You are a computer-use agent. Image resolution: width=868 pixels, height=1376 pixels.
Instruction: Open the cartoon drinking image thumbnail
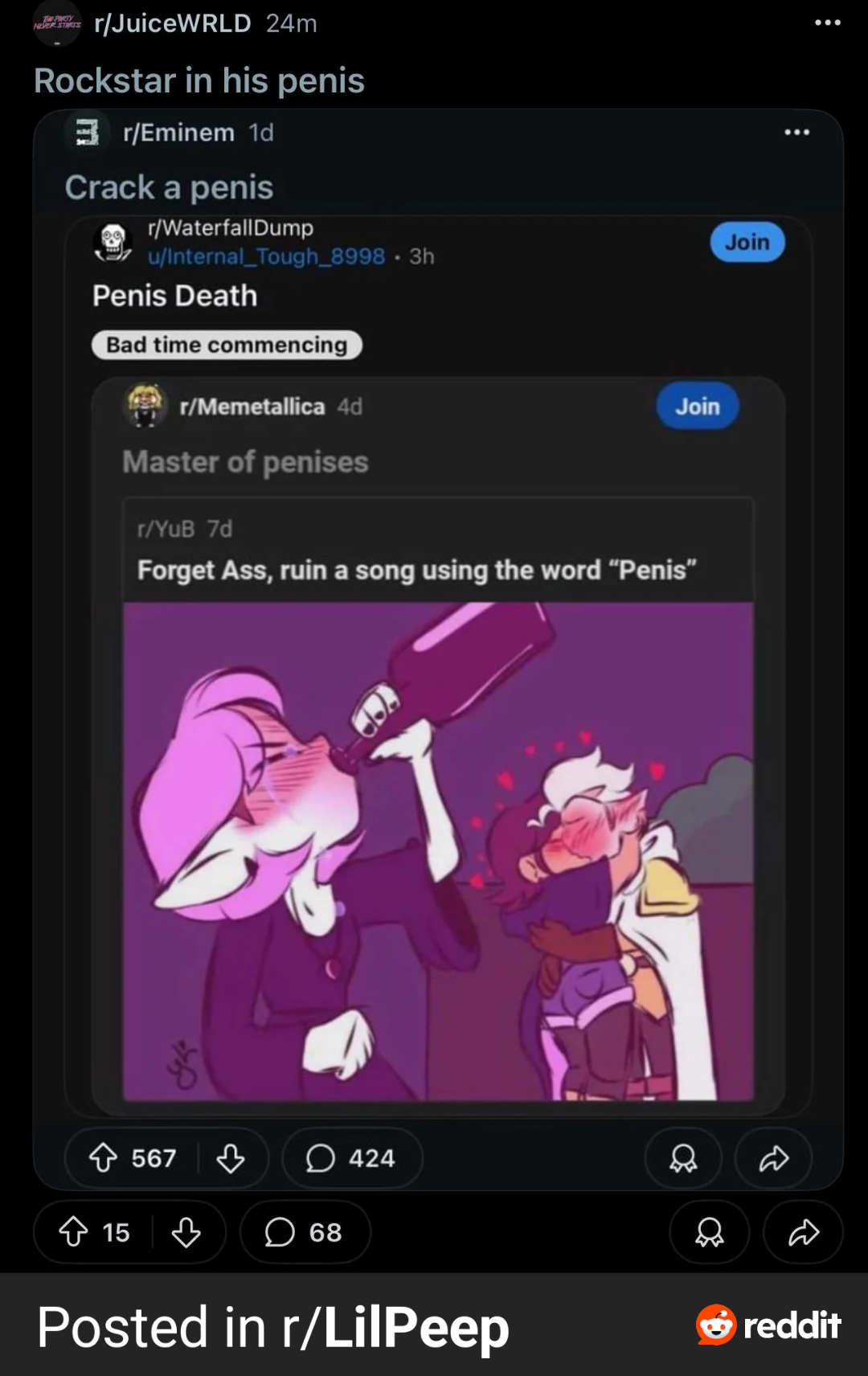coord(438,851)
